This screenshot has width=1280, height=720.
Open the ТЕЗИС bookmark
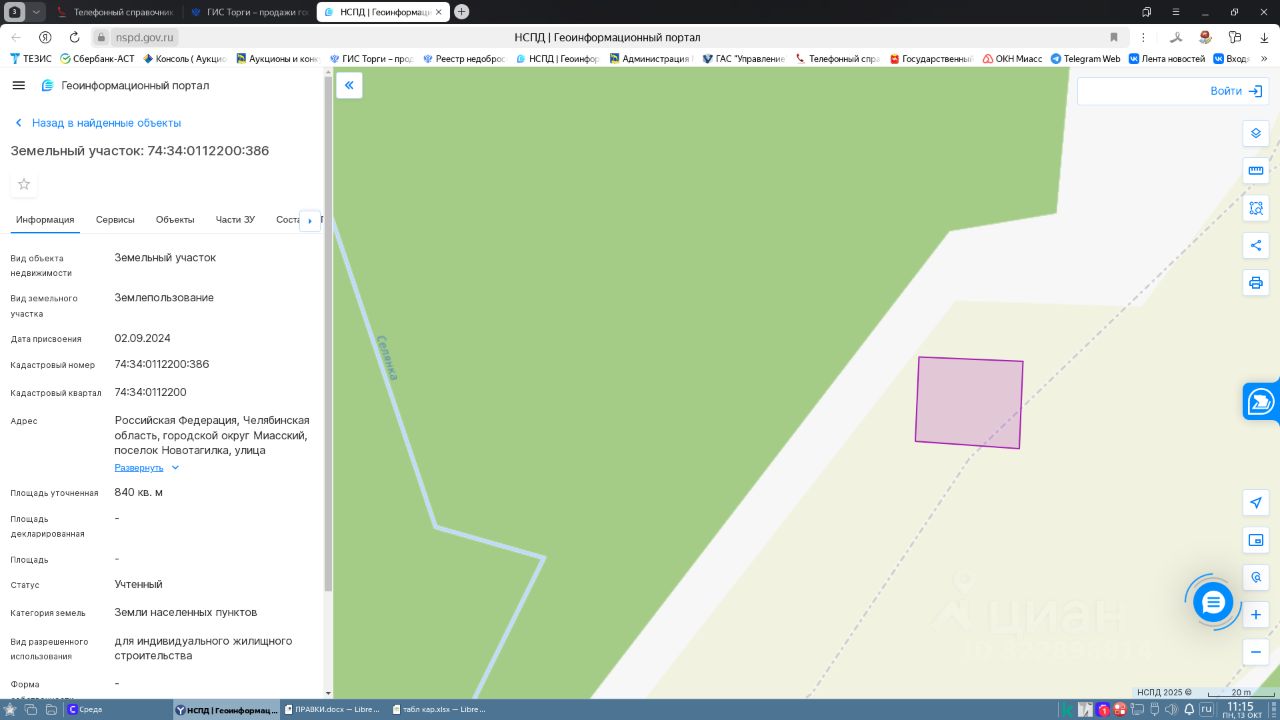click(x=30, y=59)
